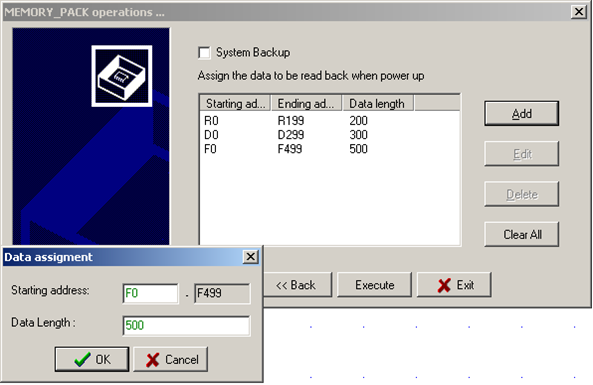Click the disabled Delete button
Viewport: 593px width, 385px height.
click(522, 194)
